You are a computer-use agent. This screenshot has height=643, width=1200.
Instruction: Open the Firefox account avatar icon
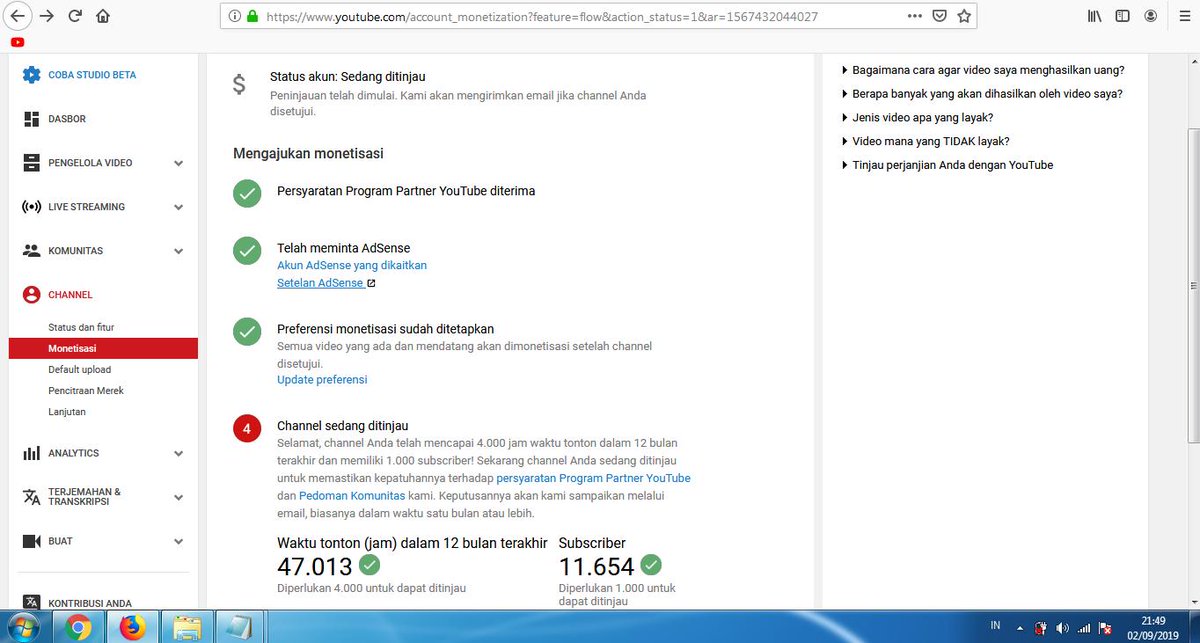coord(1152,17)
